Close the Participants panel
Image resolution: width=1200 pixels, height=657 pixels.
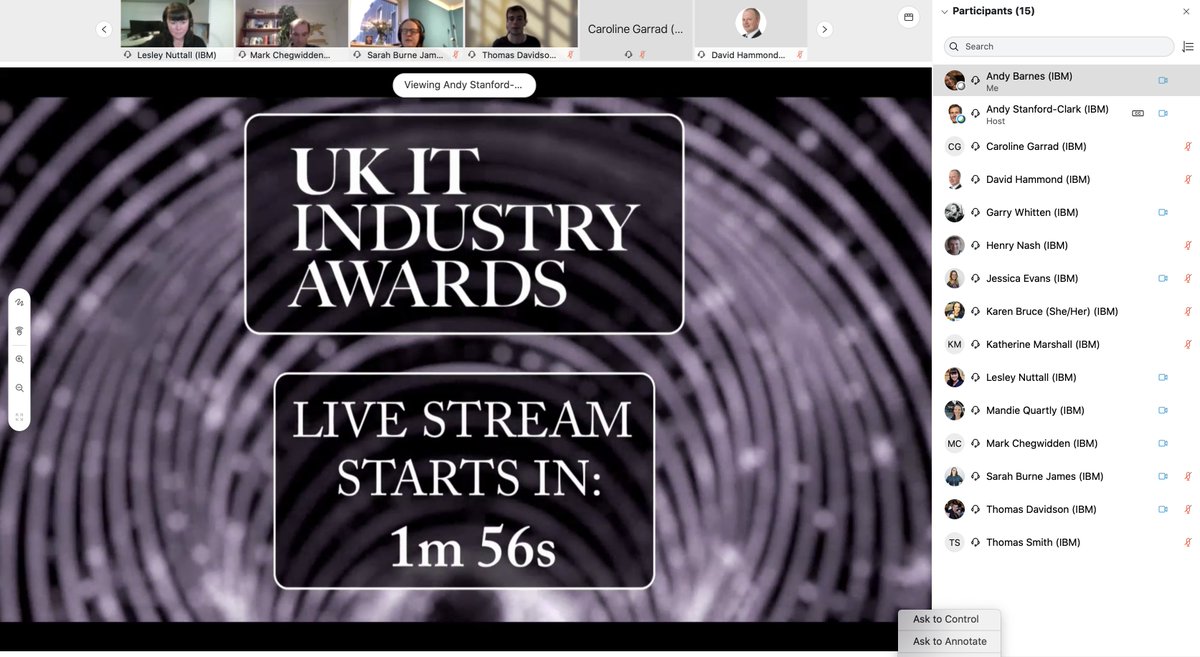click(x=1186, y=11)
